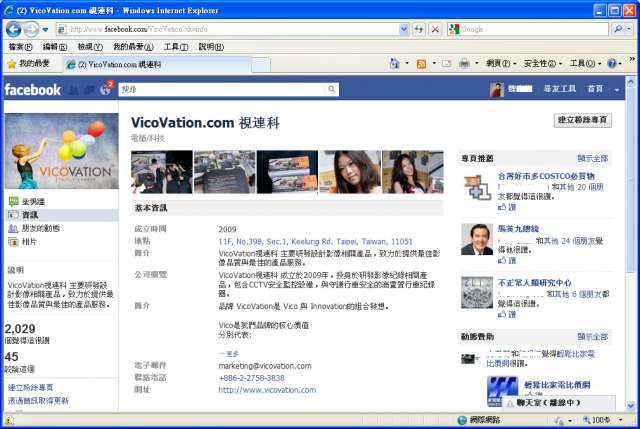
Task: Click the 我的最愛 favorites star button
Action: (x=29, y=64)
